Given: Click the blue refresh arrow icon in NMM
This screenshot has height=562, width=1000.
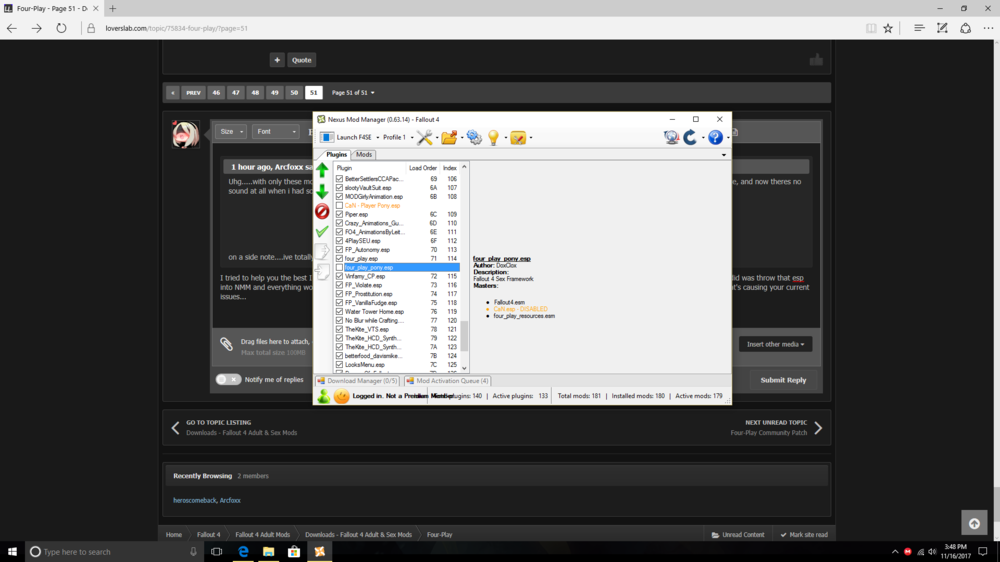Looking at the screenshot, I should pyautogui.click(x=690, y=137).
